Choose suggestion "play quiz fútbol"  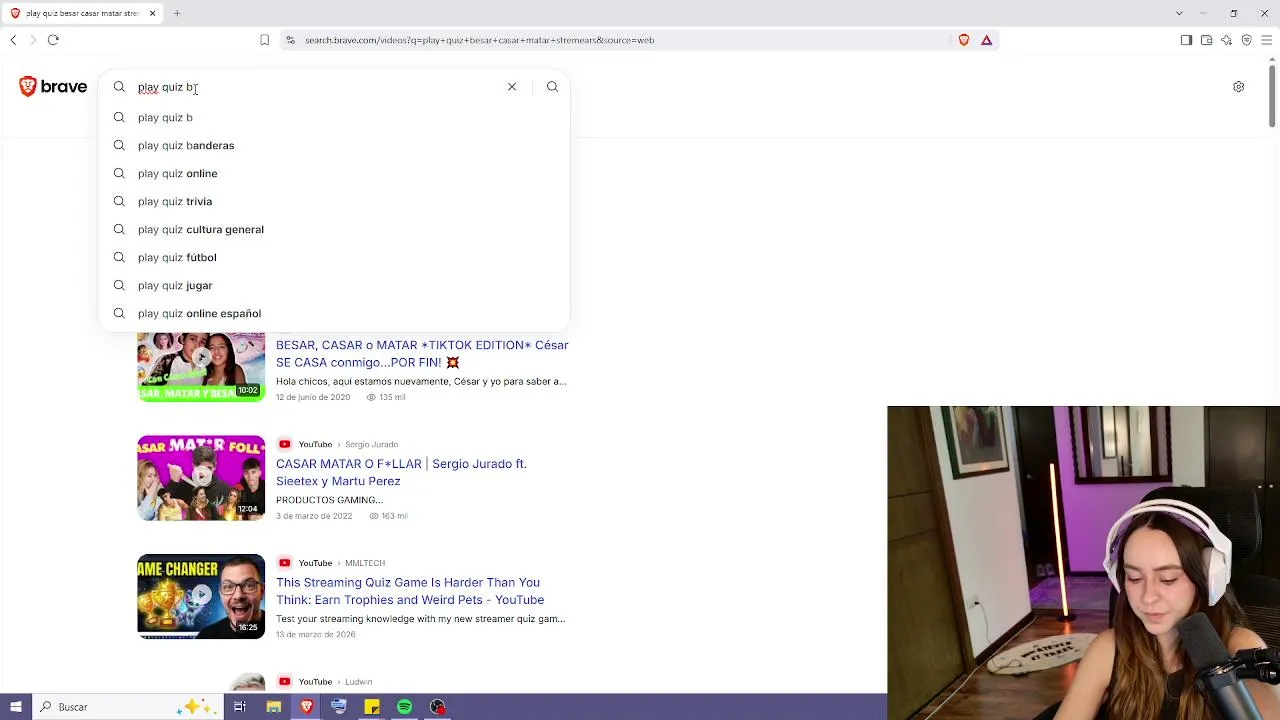pos(334,257)
